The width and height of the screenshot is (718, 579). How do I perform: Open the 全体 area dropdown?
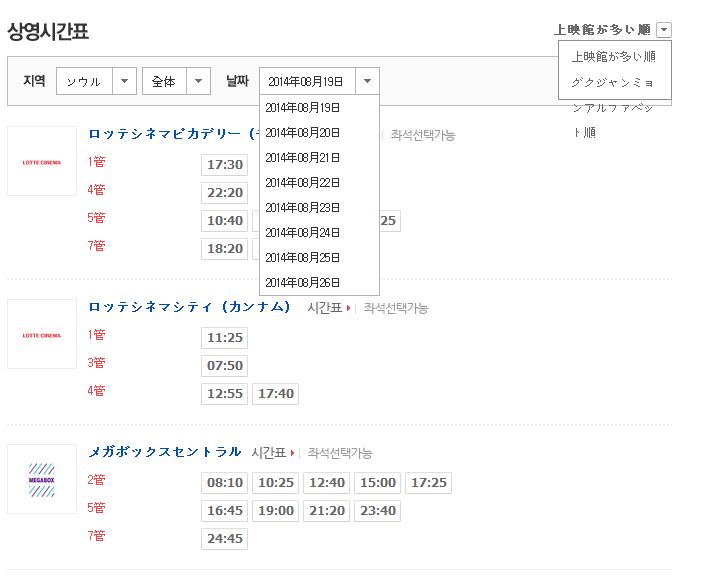coord(176,82)
